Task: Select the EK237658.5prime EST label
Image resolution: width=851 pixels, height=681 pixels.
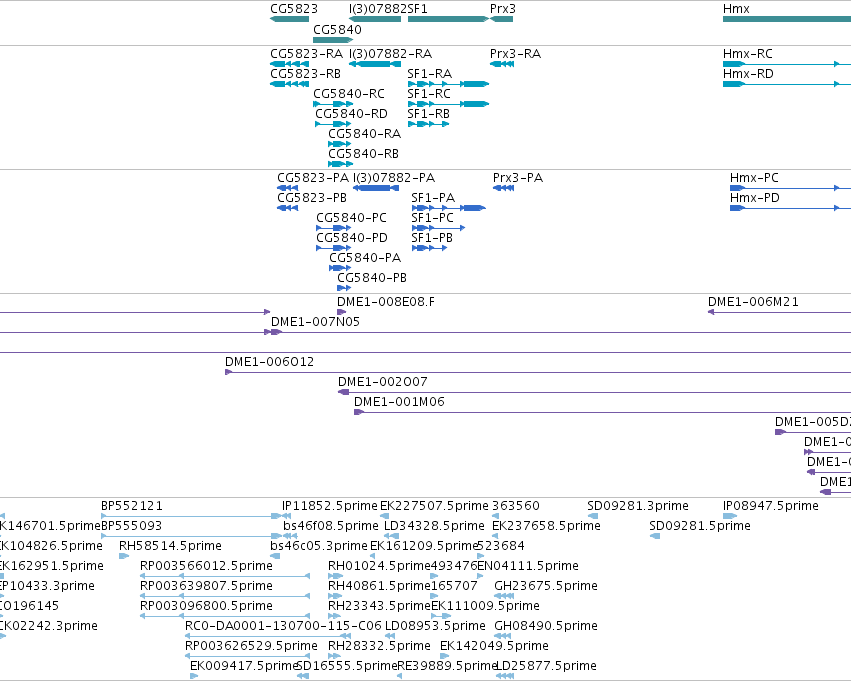Action: click(x=546, y=526)
